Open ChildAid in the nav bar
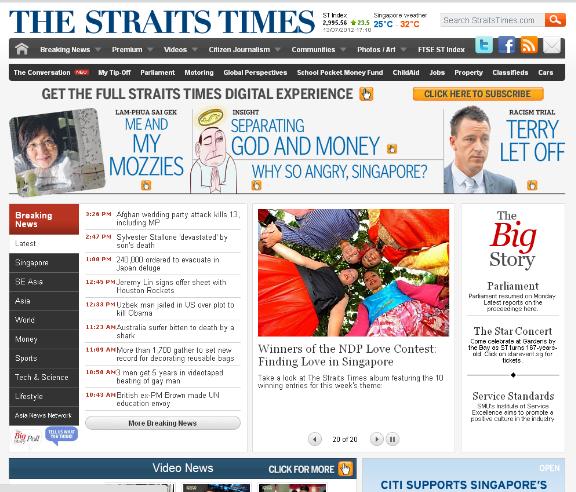The image size is (576, 492). [x=406, y=72]
